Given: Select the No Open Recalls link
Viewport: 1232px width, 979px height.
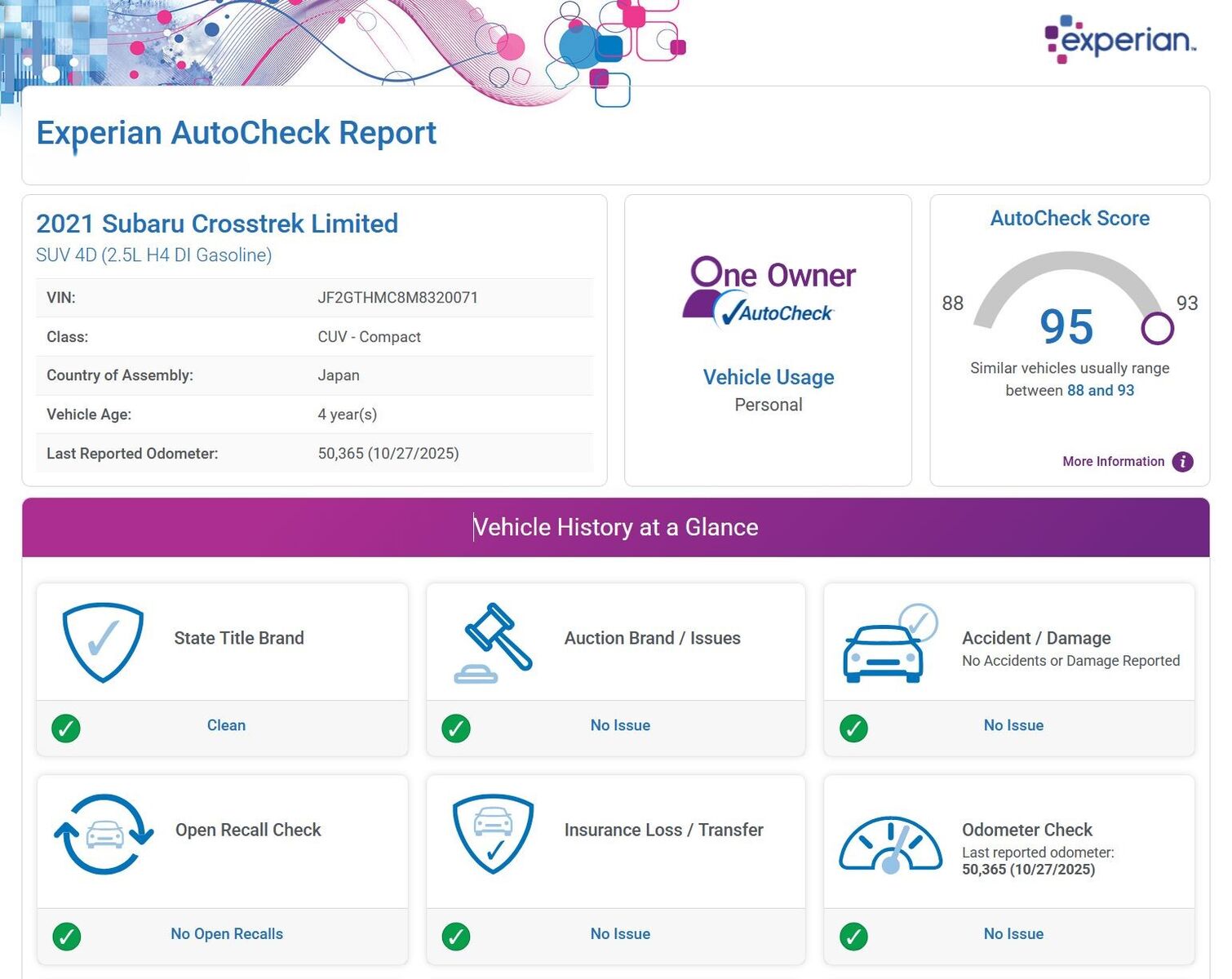Looking at the screenshot, I should pos(227,934).
